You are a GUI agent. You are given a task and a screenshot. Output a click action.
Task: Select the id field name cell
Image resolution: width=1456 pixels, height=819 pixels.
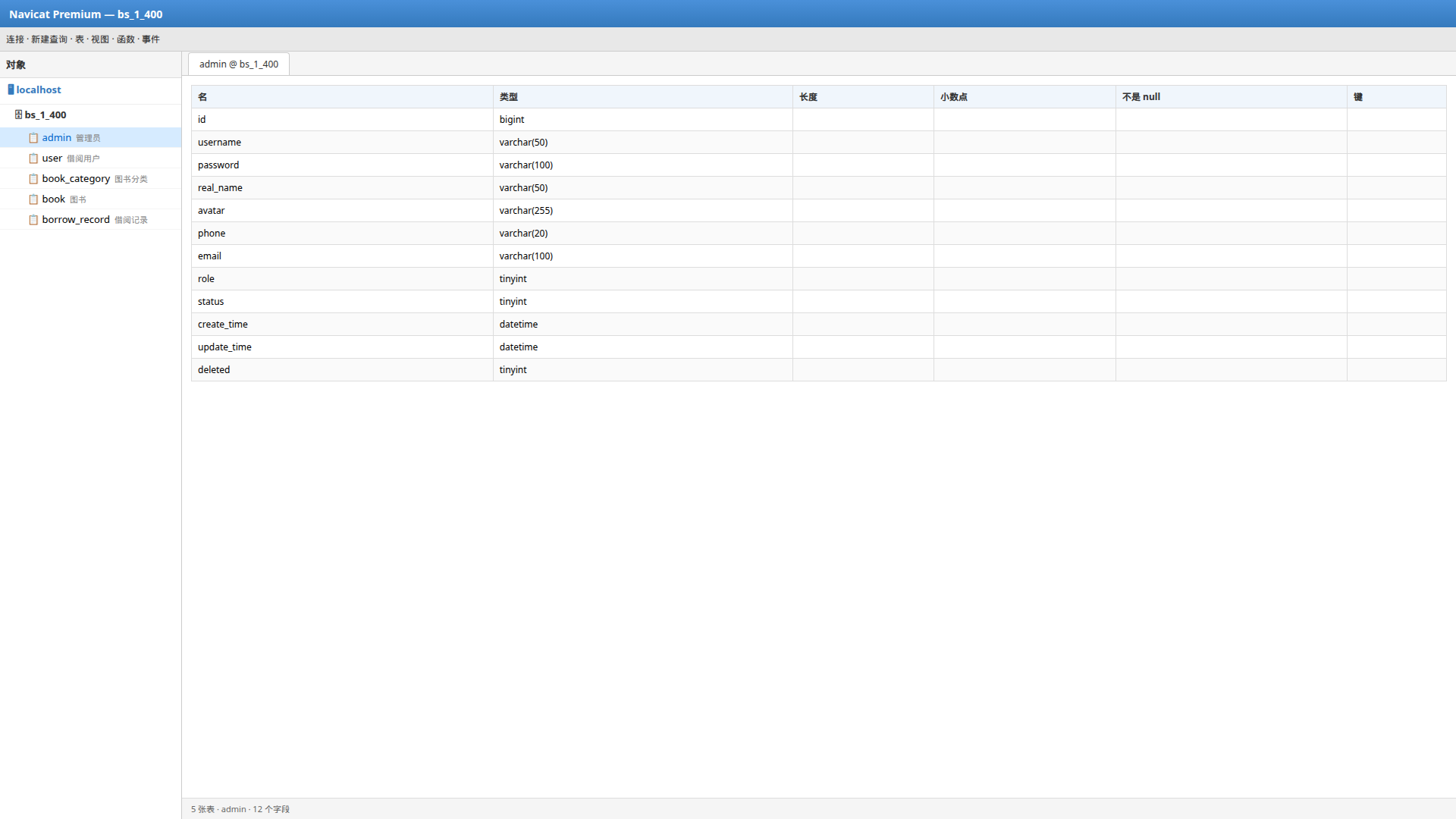click(342, 120)
